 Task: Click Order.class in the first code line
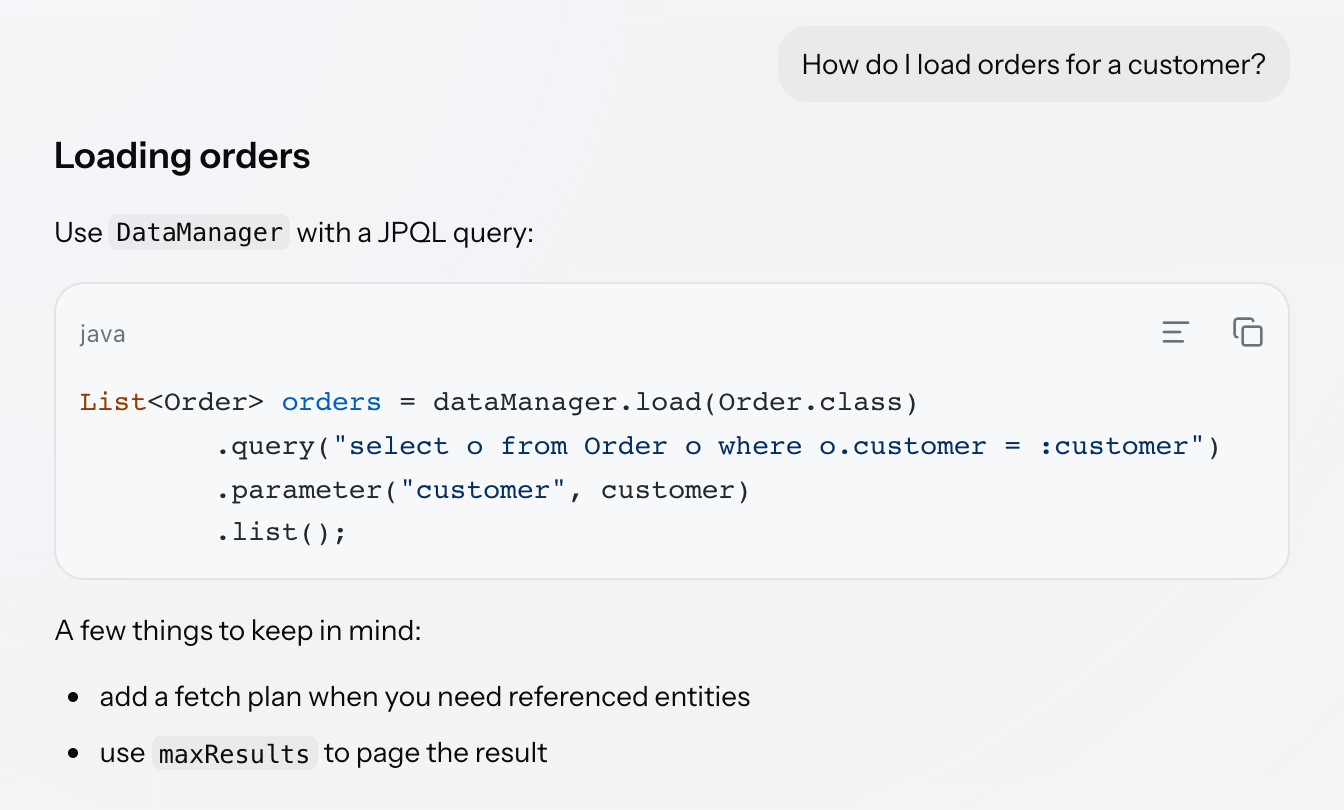coord(810,402)
